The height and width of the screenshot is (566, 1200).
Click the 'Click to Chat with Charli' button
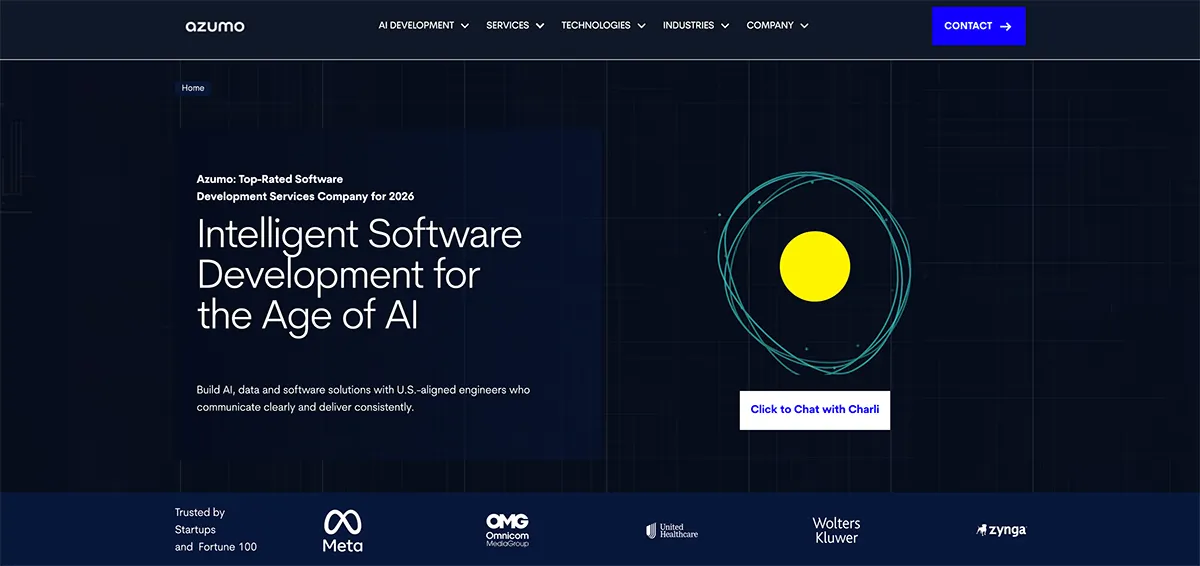(x=814, y=409)
